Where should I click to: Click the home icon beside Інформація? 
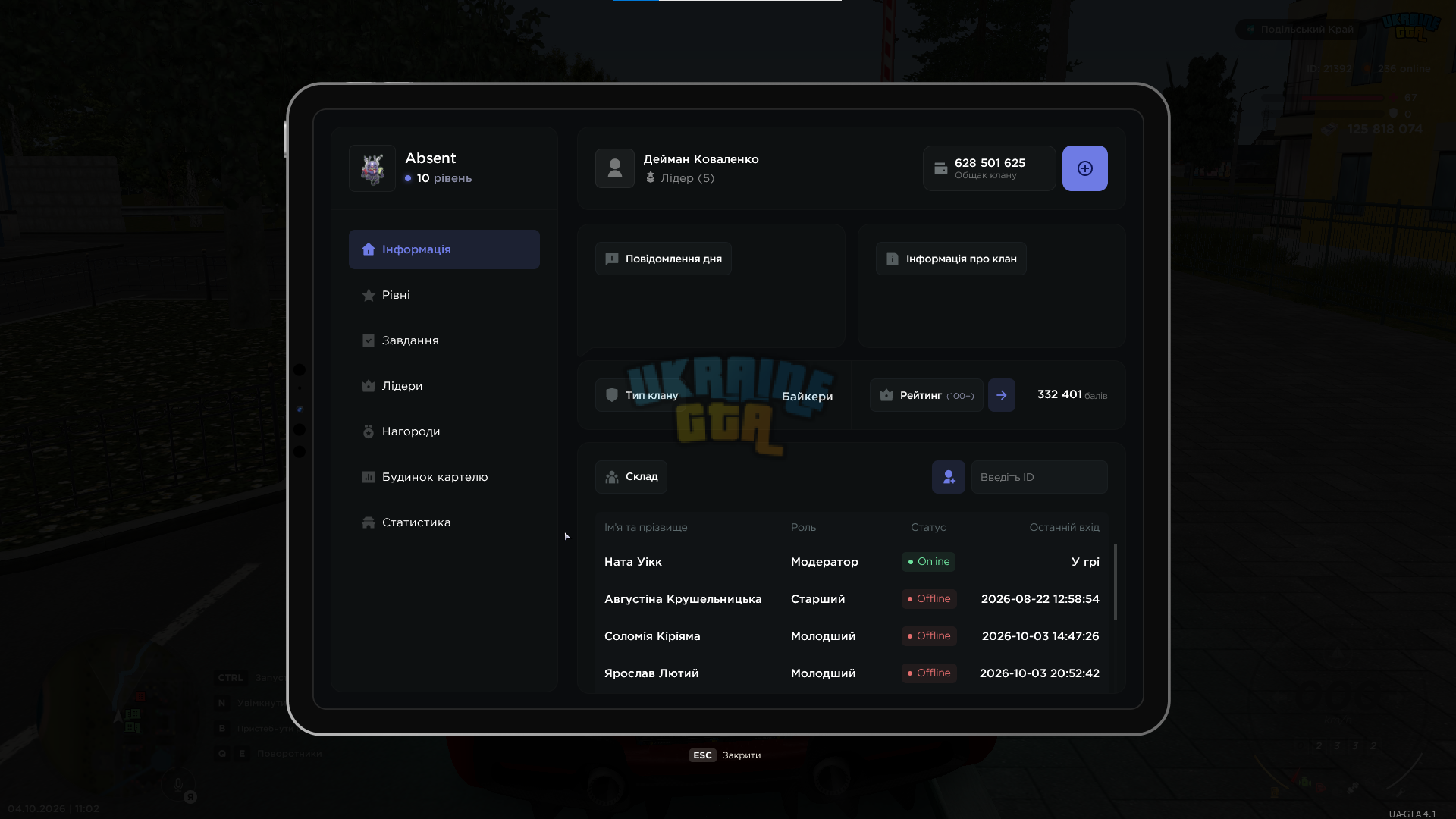point(369,249)
